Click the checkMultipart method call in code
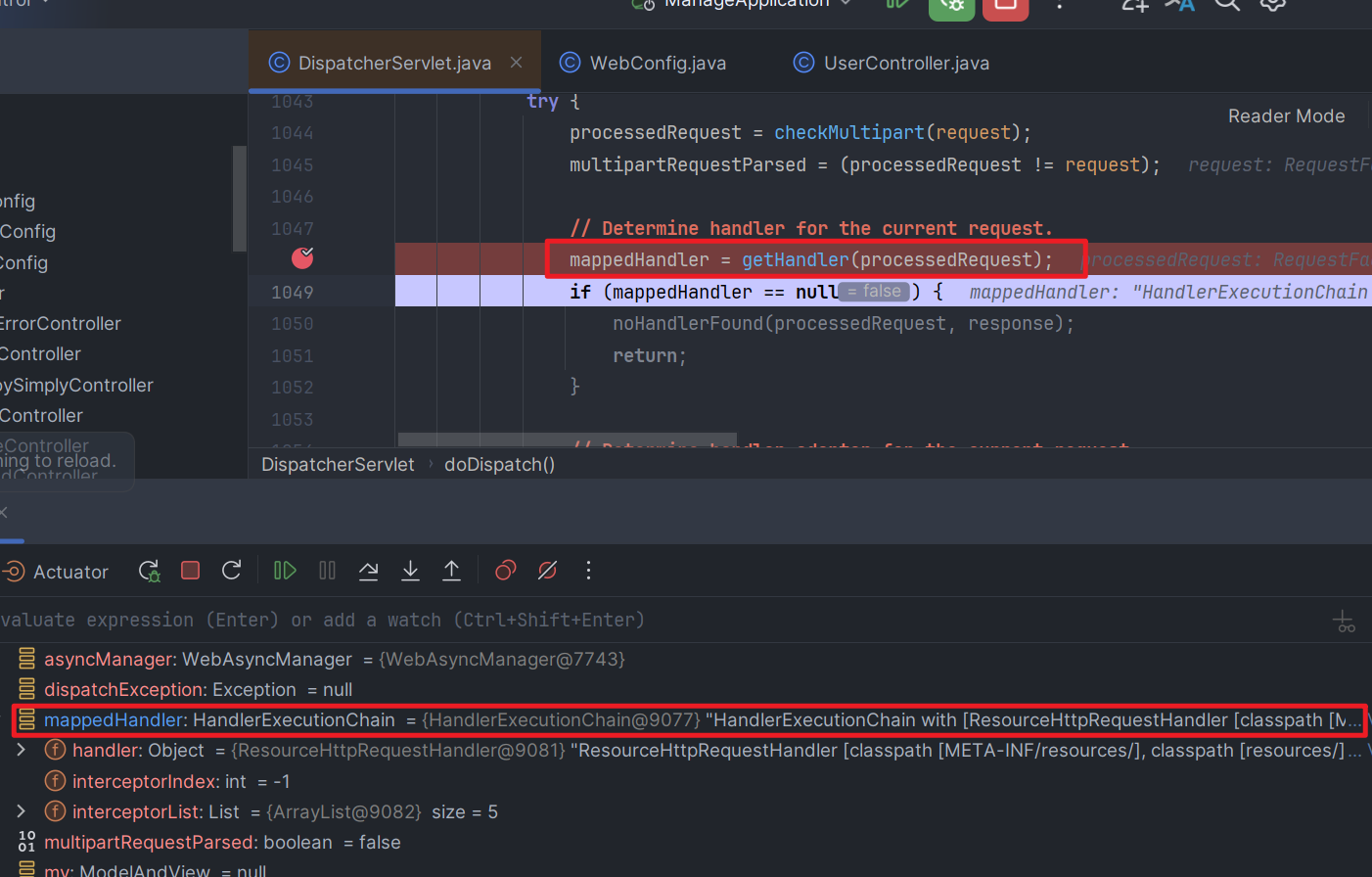Image resolution: width=1372 pixels, height=877 pixels. [x=848, y=132]
